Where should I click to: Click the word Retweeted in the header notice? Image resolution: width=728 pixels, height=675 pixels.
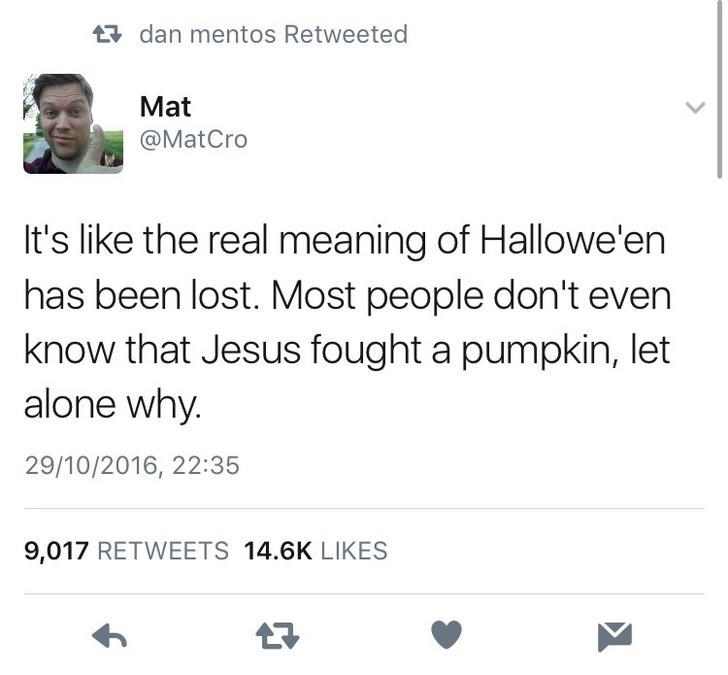point(346,34)
